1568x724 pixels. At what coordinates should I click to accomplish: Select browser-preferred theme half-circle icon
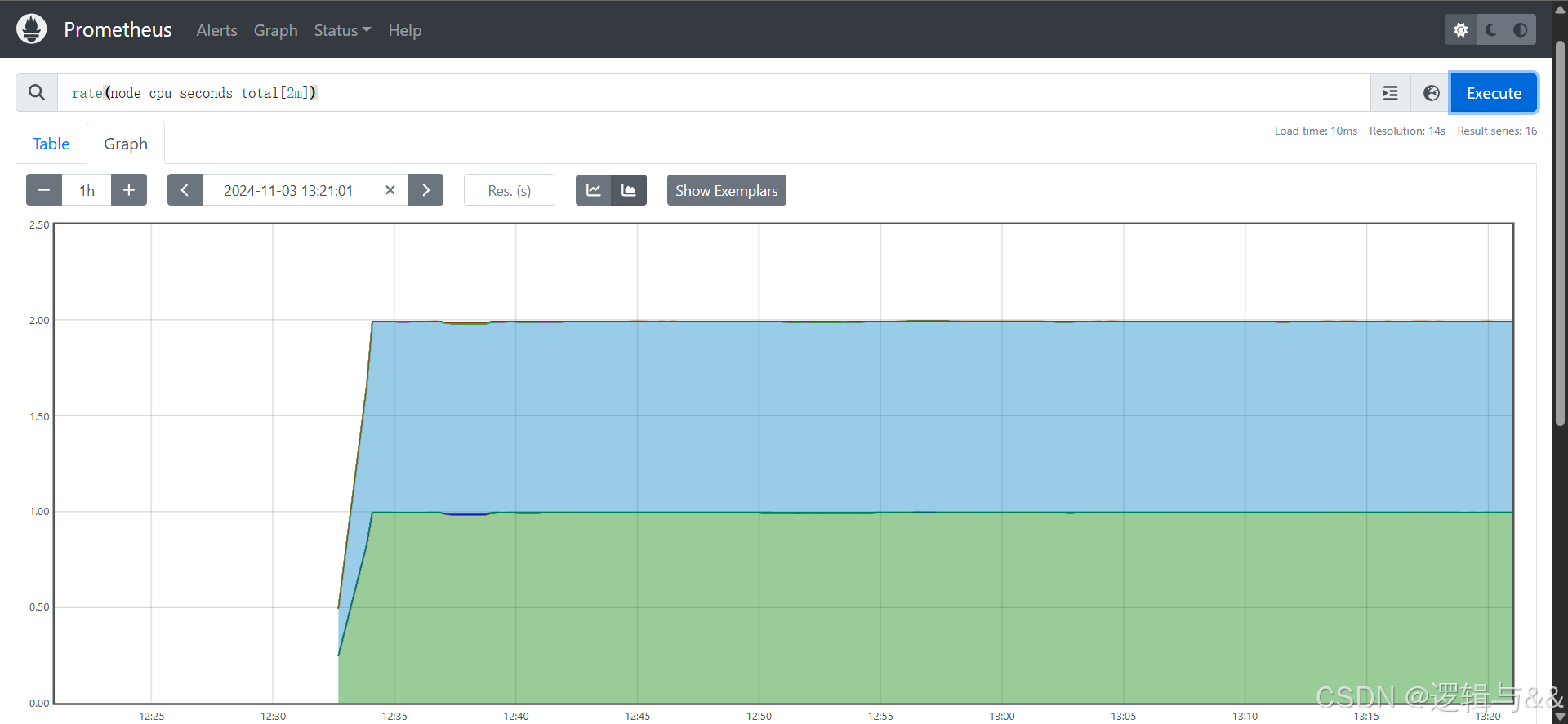pyautogui.click(x=1521, y=29)
